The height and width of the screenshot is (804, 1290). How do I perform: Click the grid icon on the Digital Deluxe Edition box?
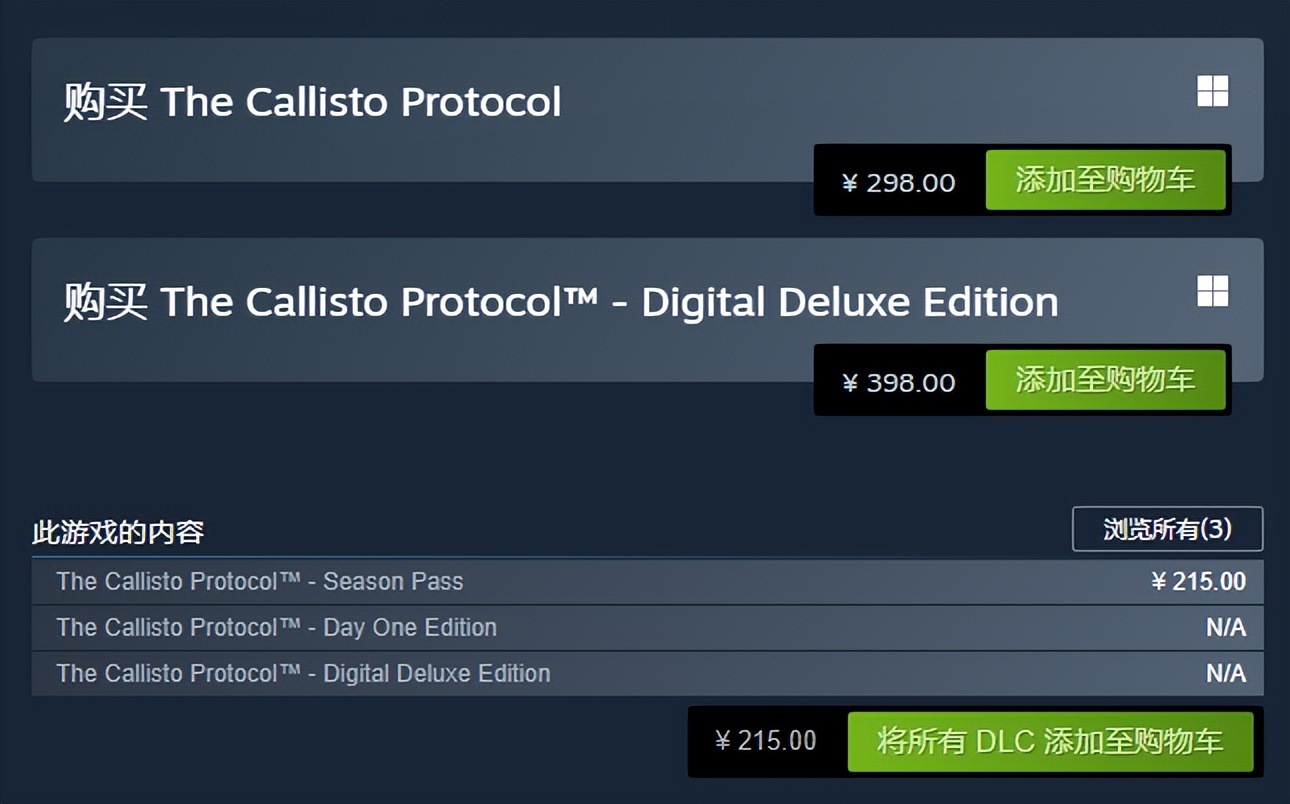pos(1212,291)
